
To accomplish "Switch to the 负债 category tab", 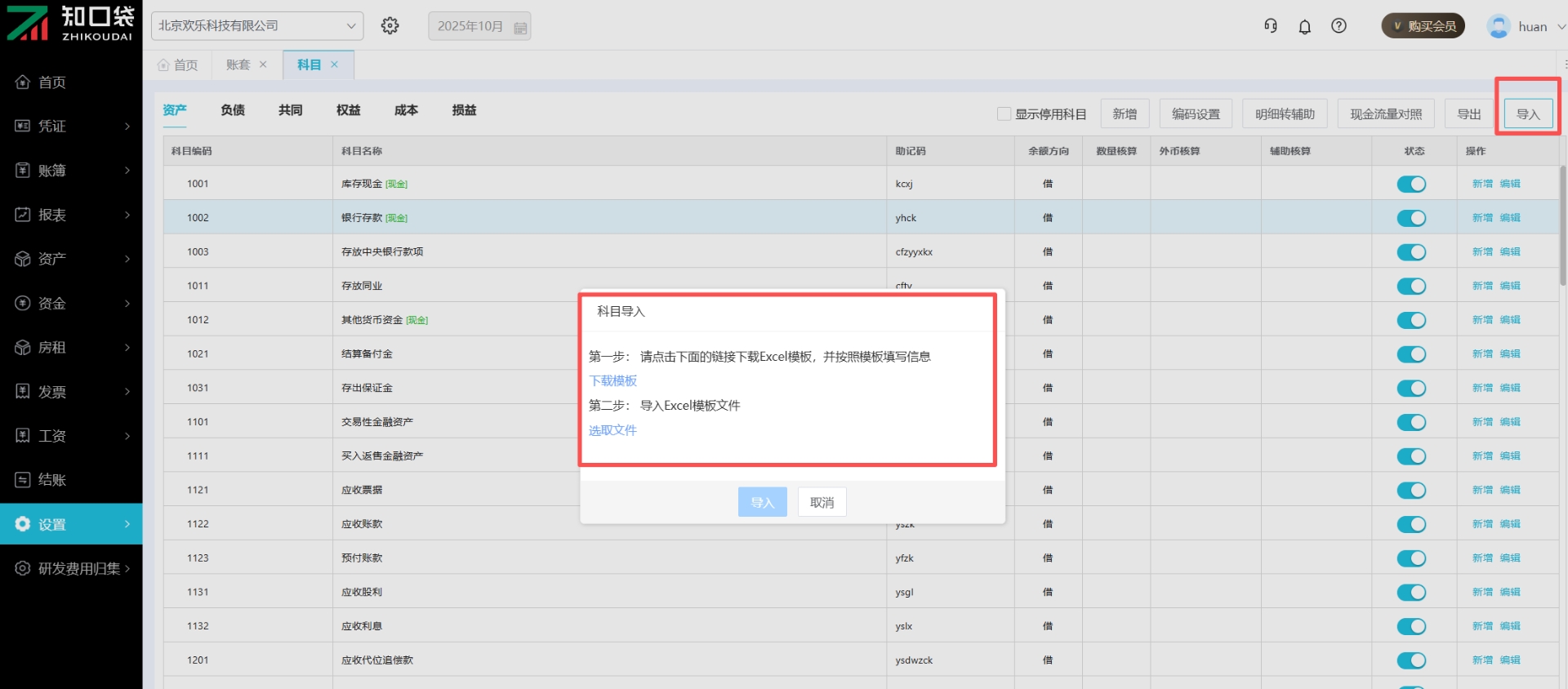I will (x=233, y=110).
